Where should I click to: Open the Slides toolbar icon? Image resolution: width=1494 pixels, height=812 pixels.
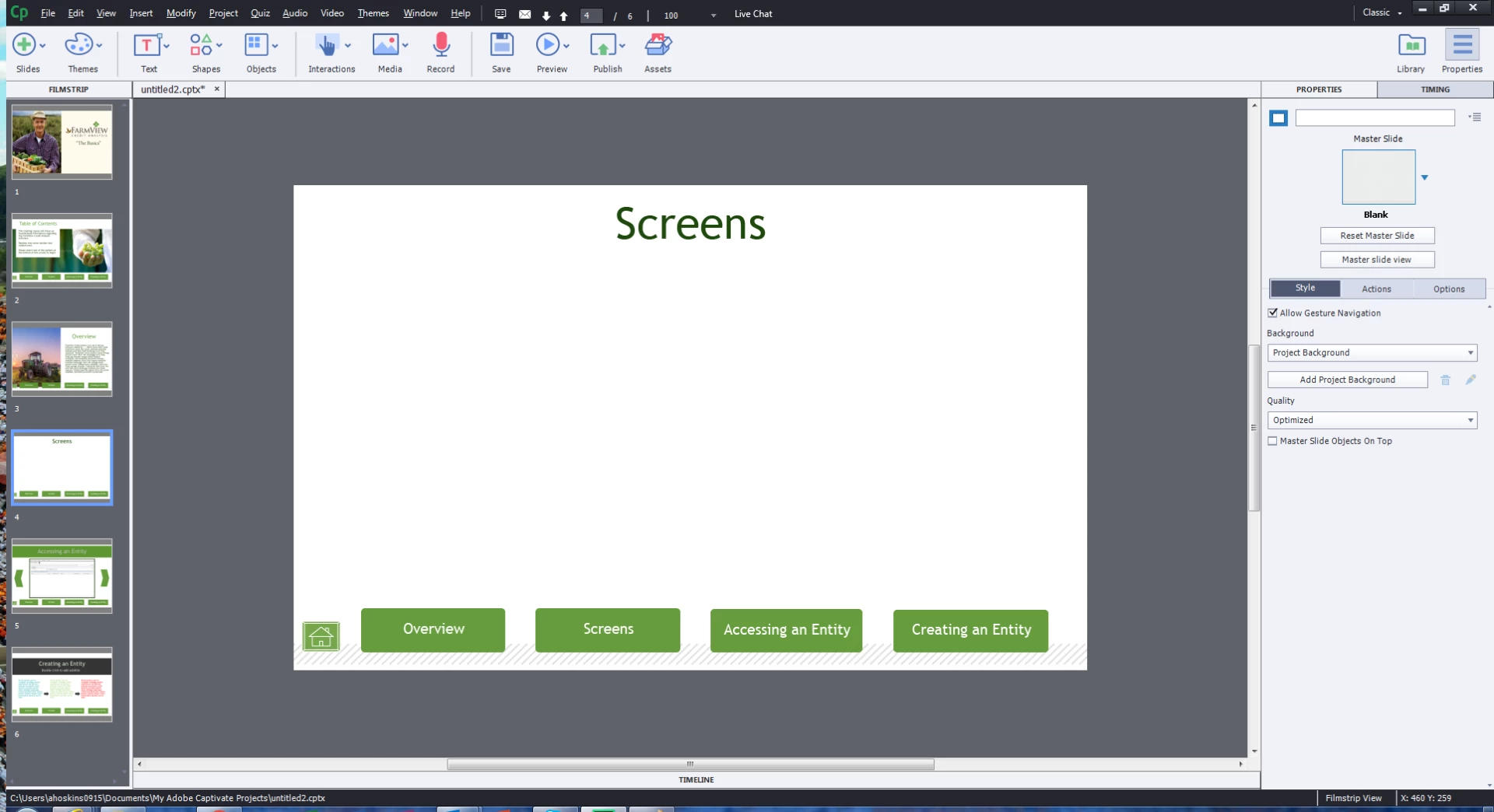tap(24, 45)
